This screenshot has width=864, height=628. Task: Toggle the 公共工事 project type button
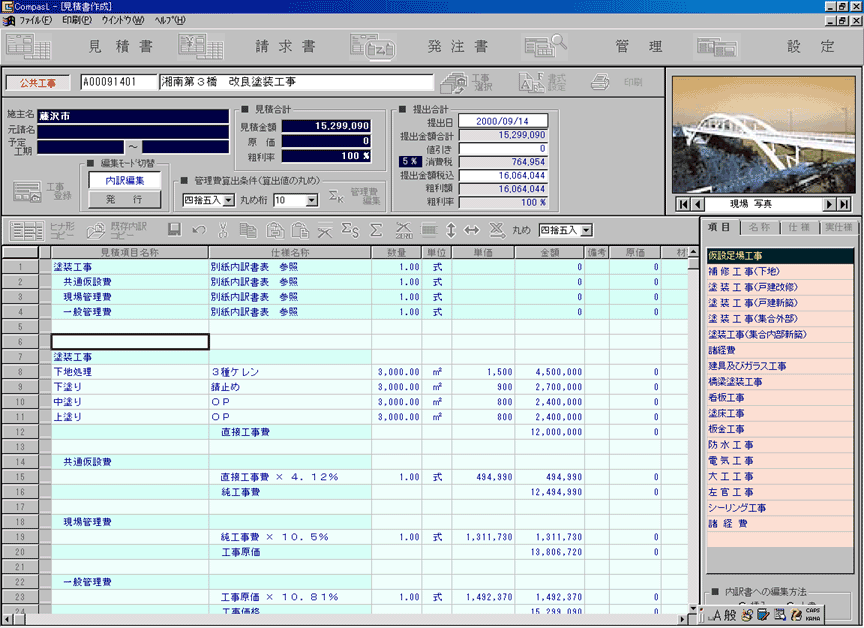pyautogui.click(x=38, y=83)
